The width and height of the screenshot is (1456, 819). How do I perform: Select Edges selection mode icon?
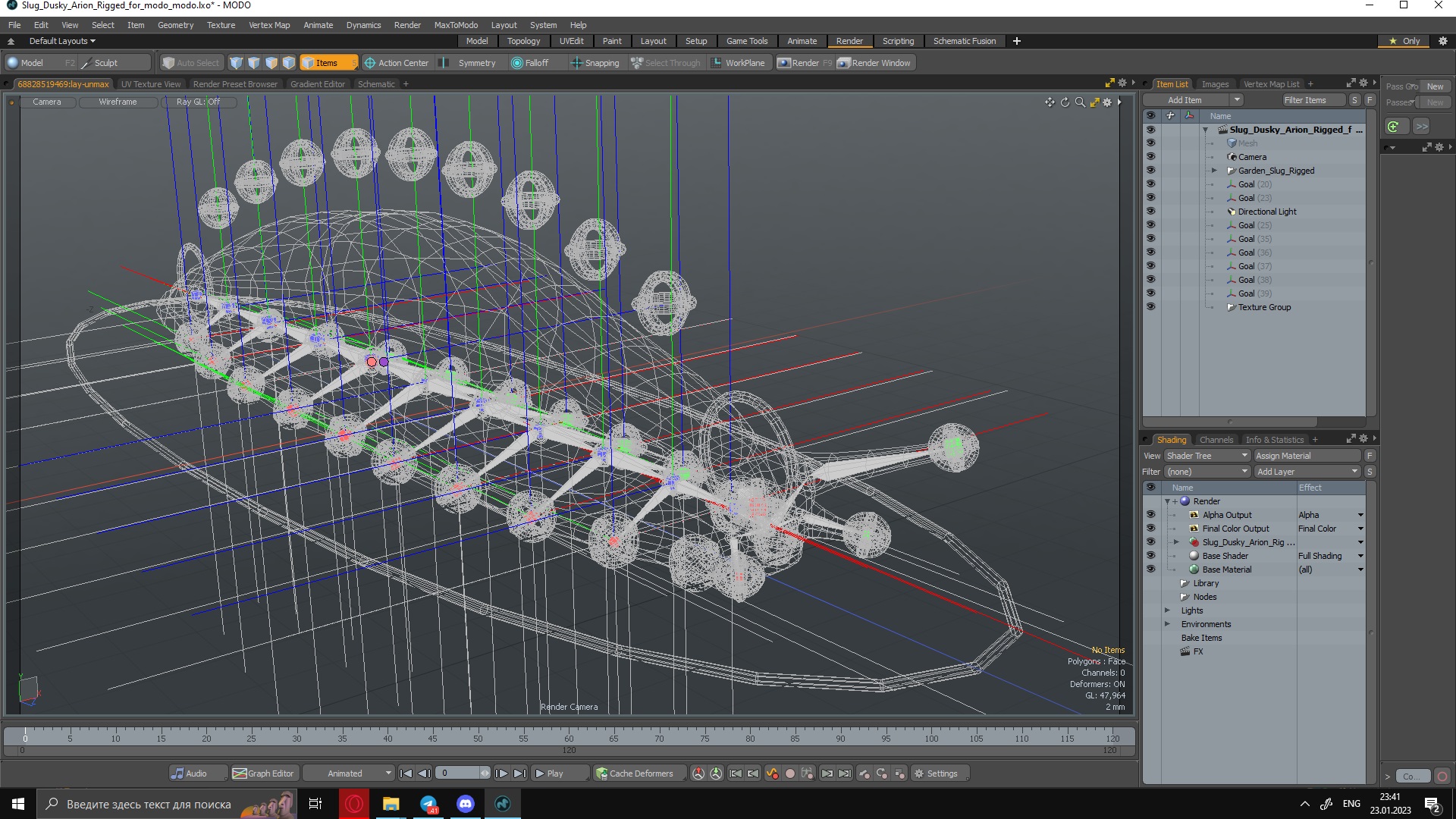coord(254,63)
